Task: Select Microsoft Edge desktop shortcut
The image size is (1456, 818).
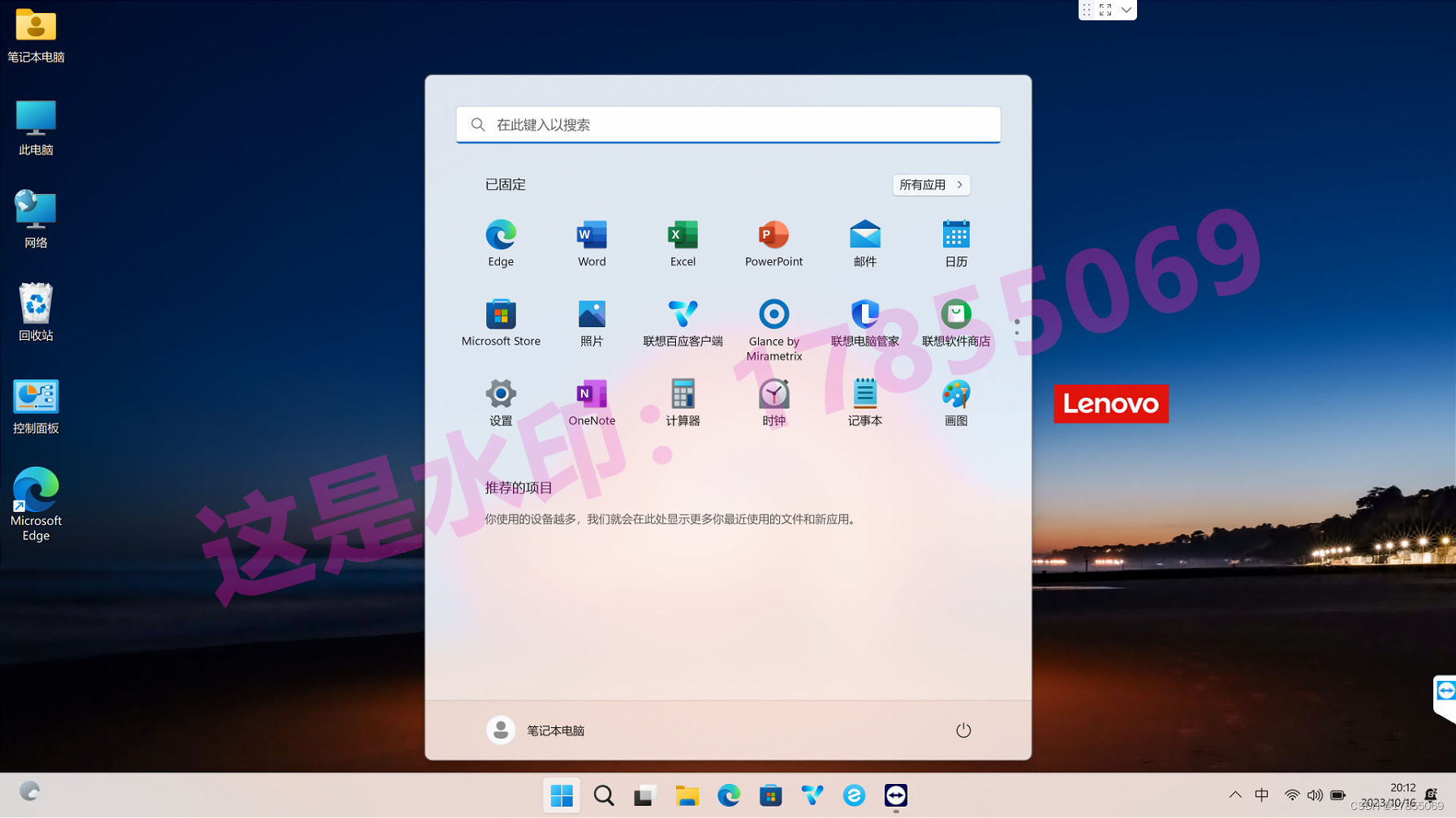Action: (x=36, y=504)
